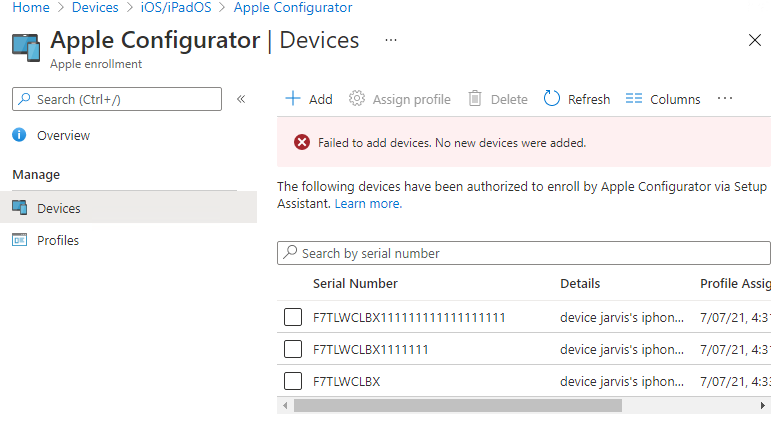Click the Delete trash icon
779x437 pixels.
tap(475, 99)
